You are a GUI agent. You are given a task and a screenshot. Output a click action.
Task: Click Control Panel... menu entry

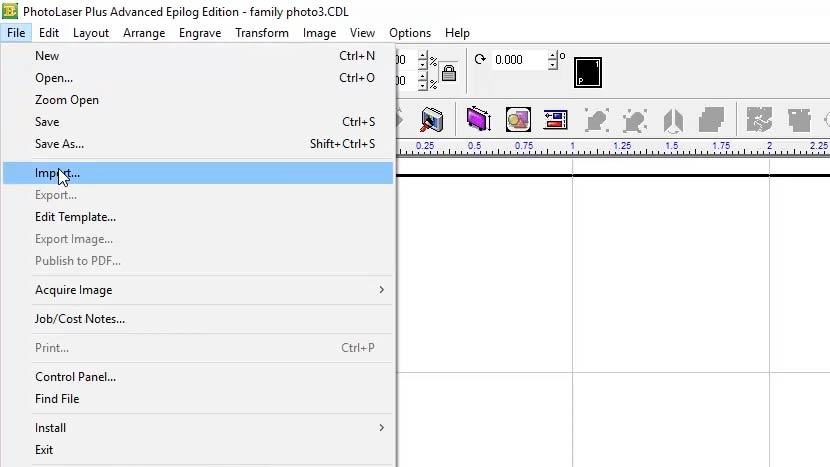(75, 377)
